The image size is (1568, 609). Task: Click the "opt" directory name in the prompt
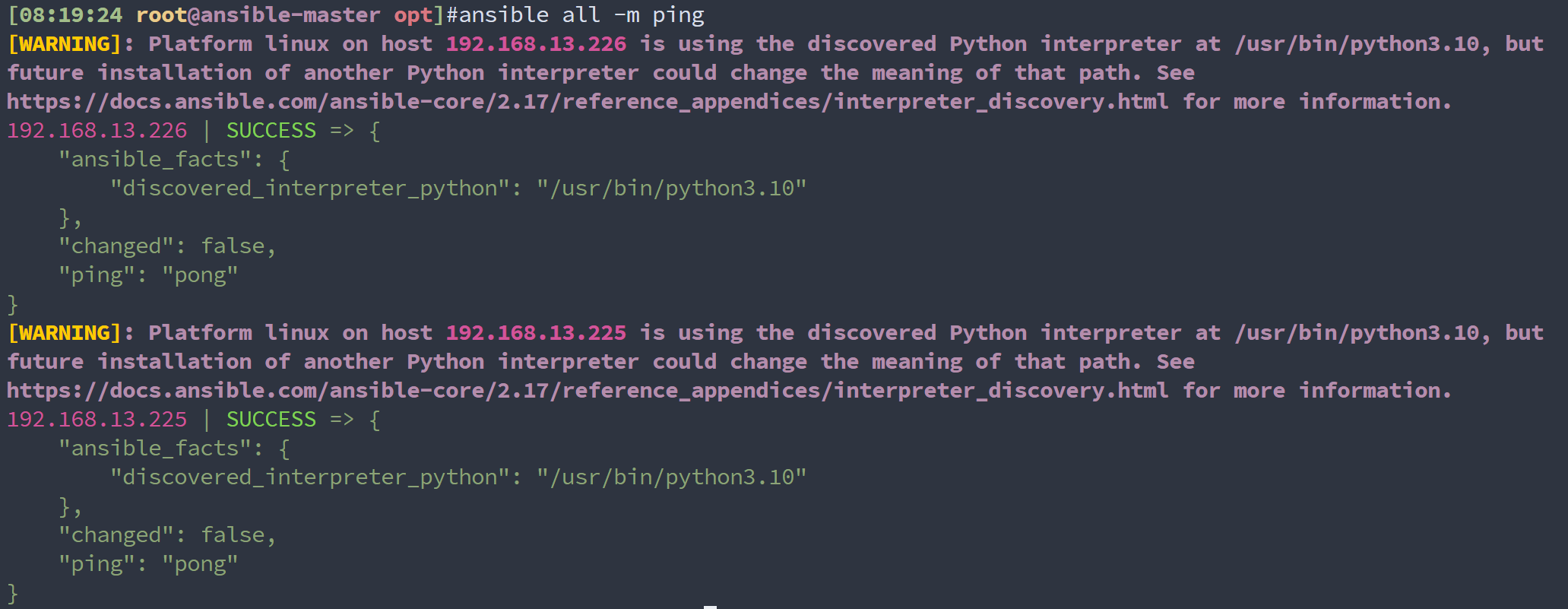click(x=413, y=15)
